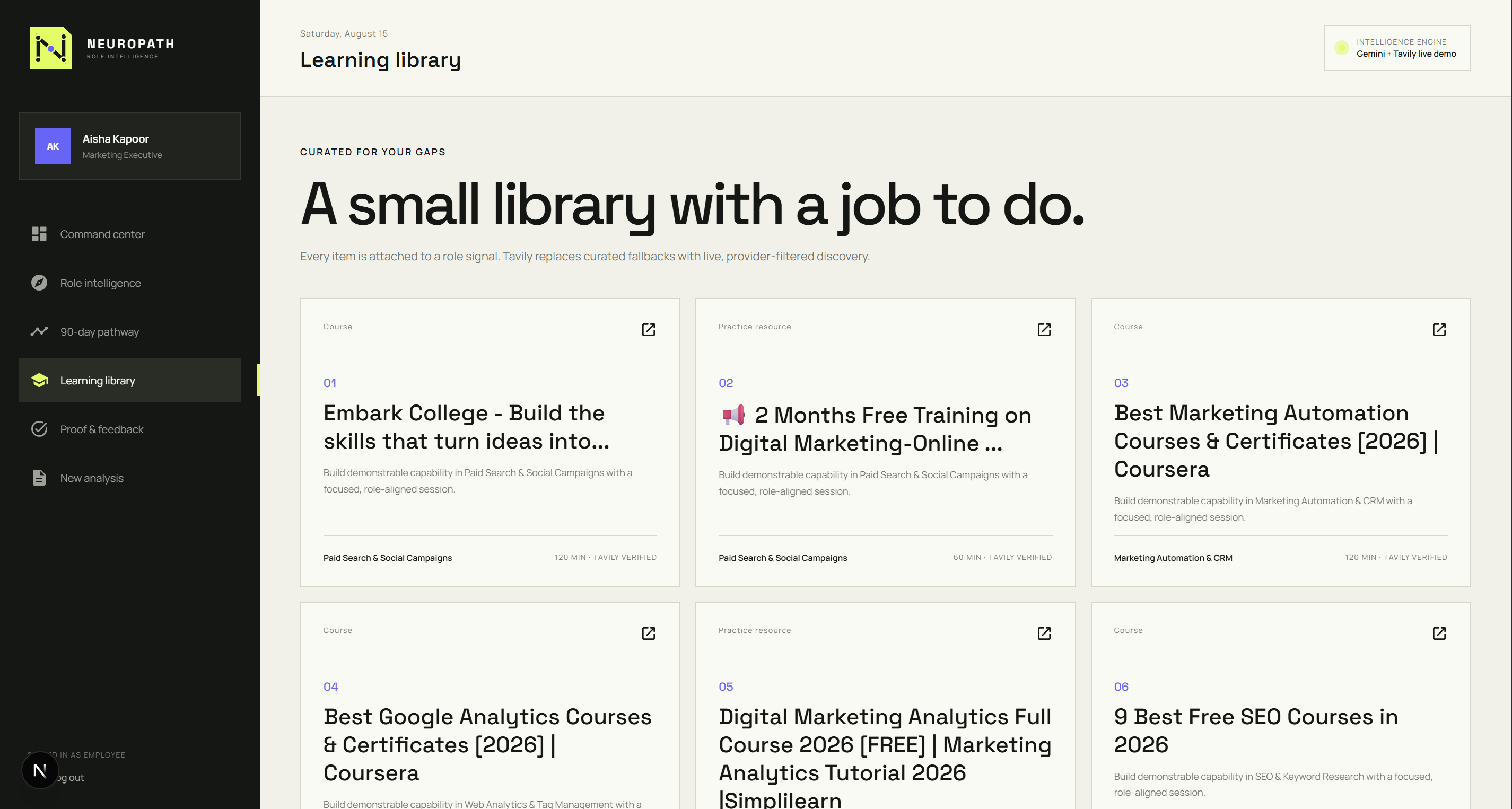The height and width of the screenshot is (809, 1512).
Task: Open external link on 9 Best Free SEO card
Action: click(x=1439, y=633)
